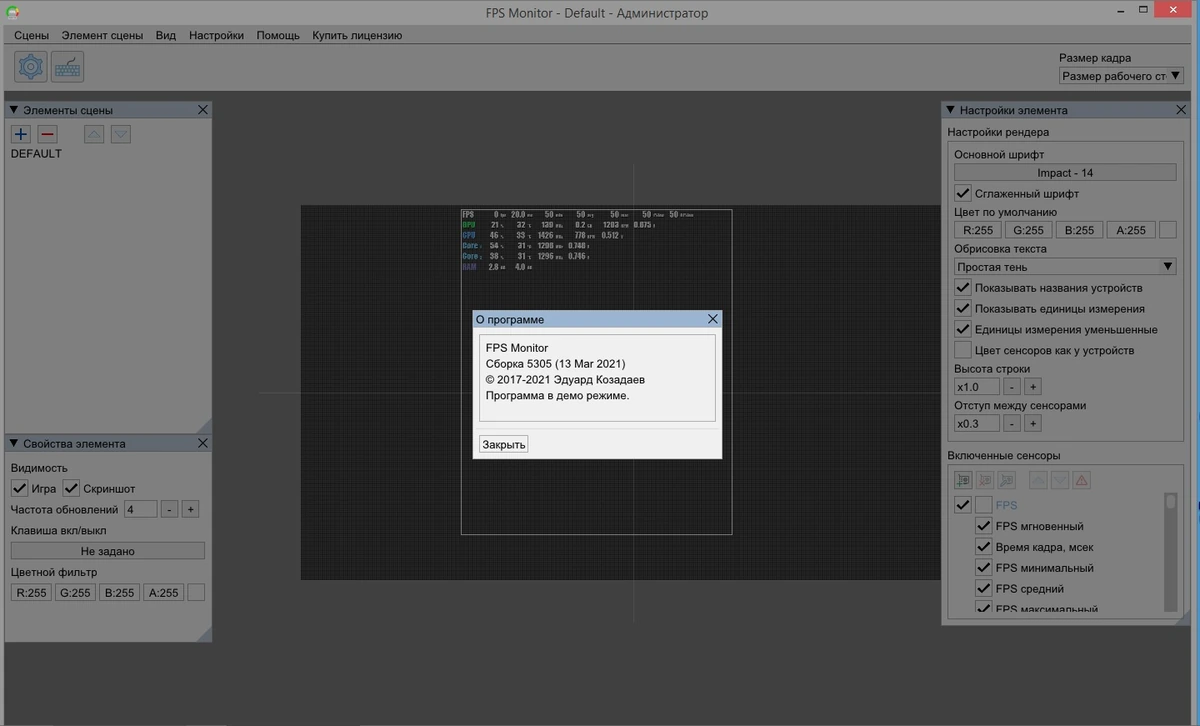Image resolution: width=1200 pixels, height=726 pixels.
Task: Uncheck the Время кадра, мсек sensor
Action: [x=983, y=547]
